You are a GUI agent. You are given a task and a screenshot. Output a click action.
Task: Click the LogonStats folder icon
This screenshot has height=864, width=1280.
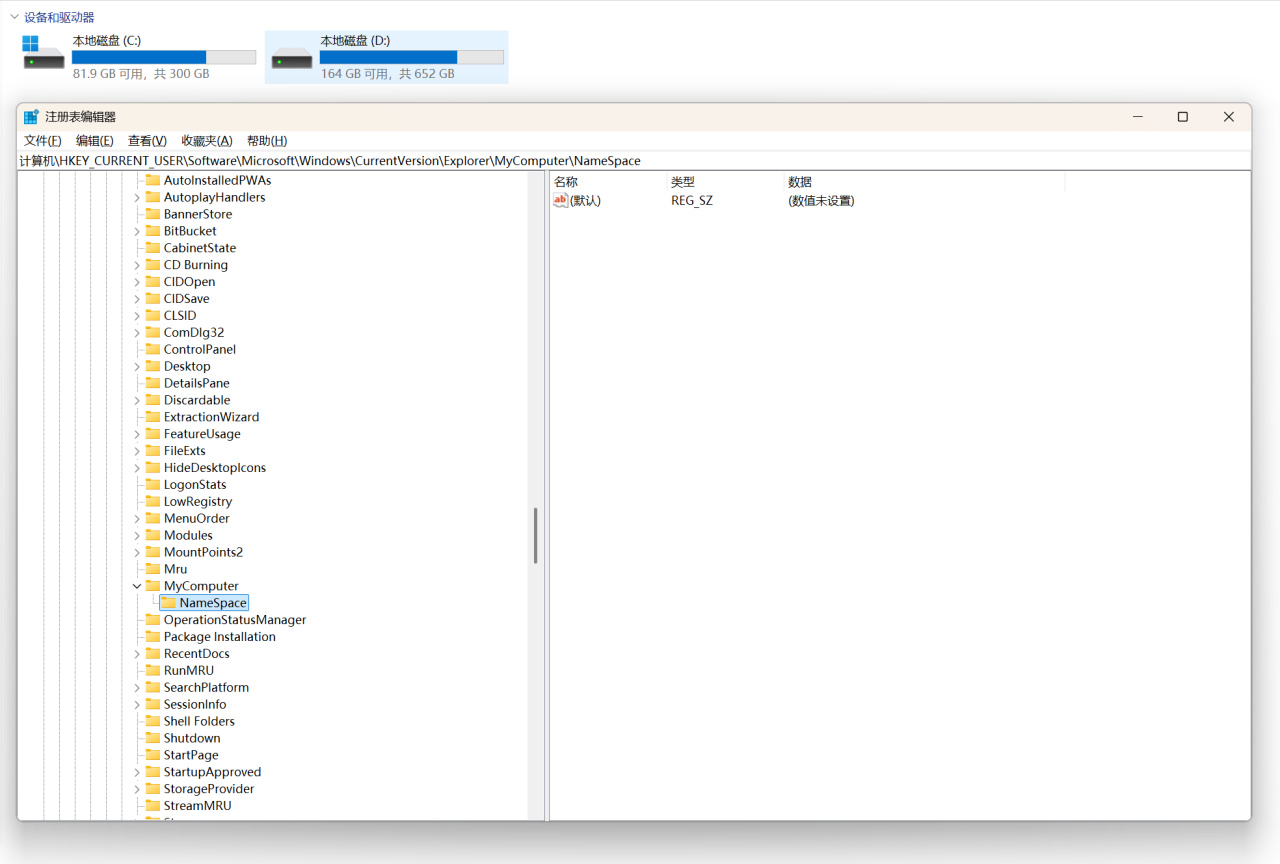pyautogui.click(x=153, y=484)
